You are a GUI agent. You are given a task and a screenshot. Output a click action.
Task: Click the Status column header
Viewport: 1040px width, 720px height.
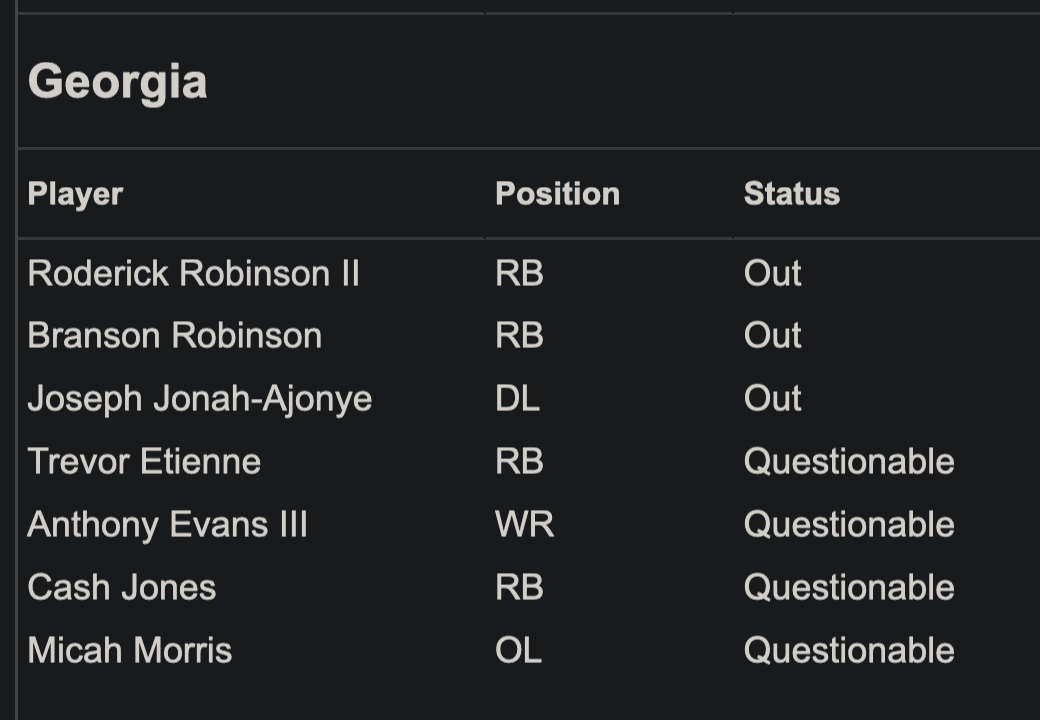791,193
